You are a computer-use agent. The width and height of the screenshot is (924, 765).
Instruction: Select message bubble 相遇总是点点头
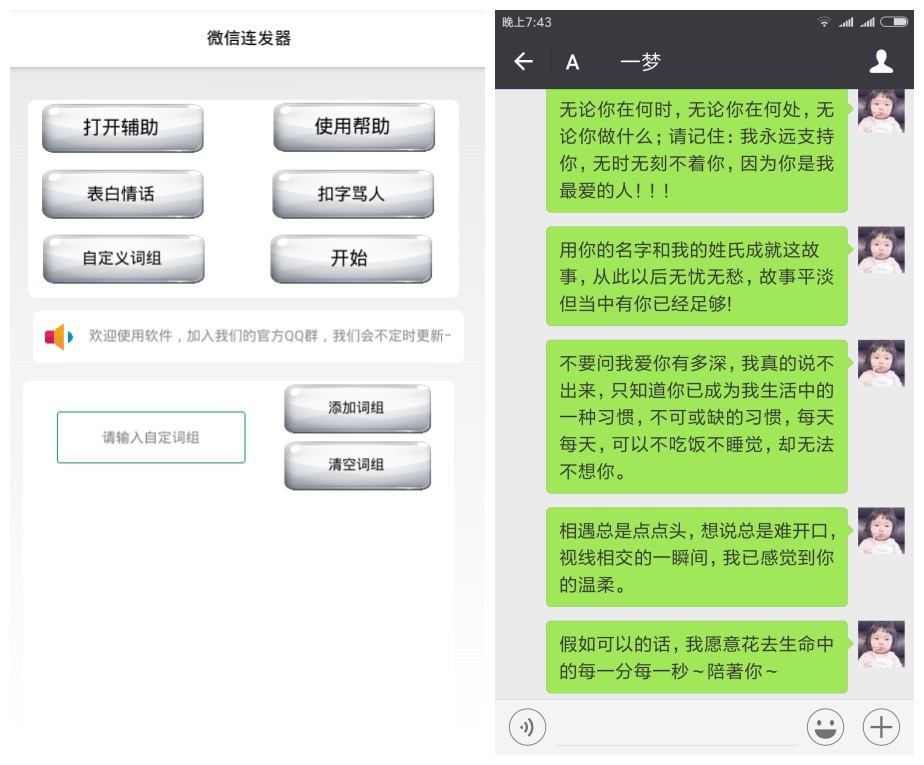(x=697, y=557)
